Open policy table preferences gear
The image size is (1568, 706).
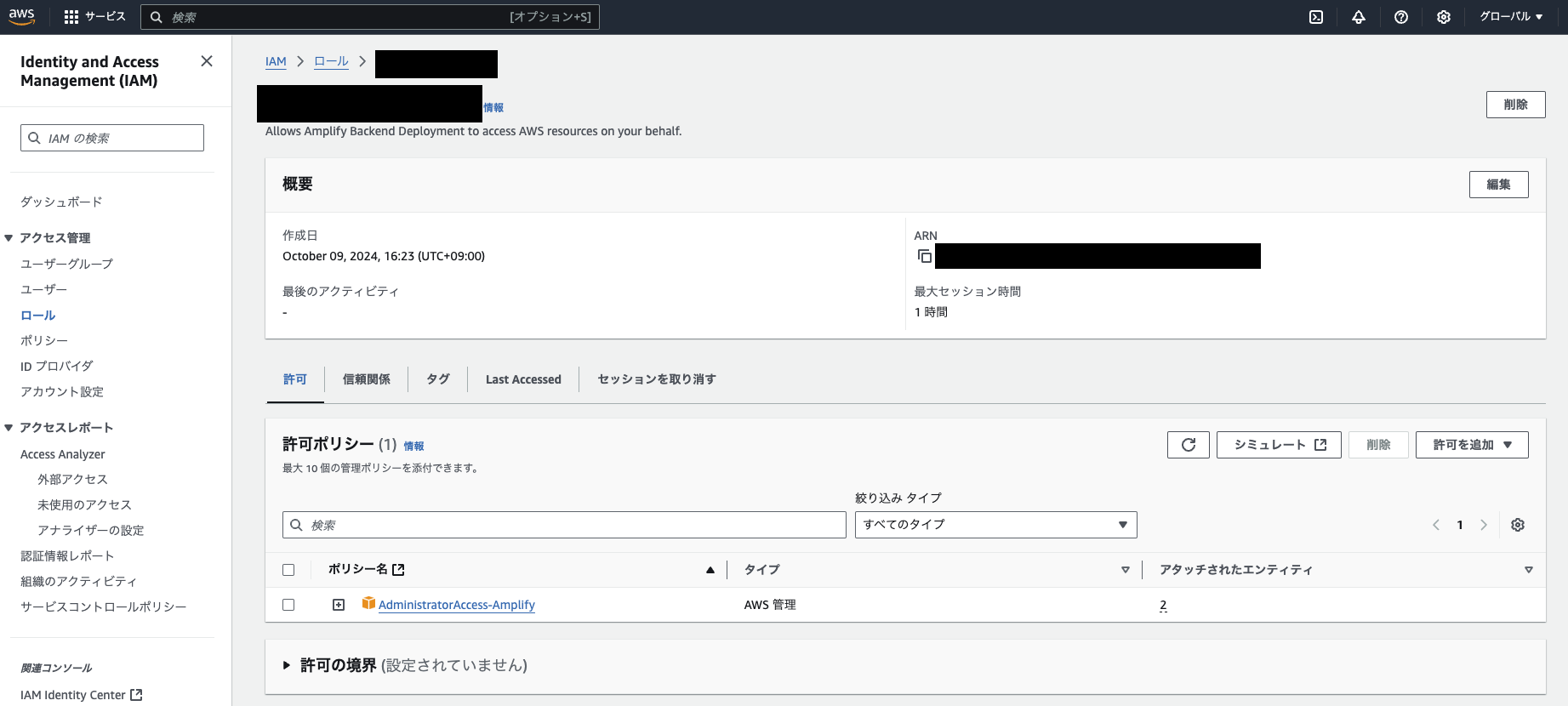point(1518,525)
